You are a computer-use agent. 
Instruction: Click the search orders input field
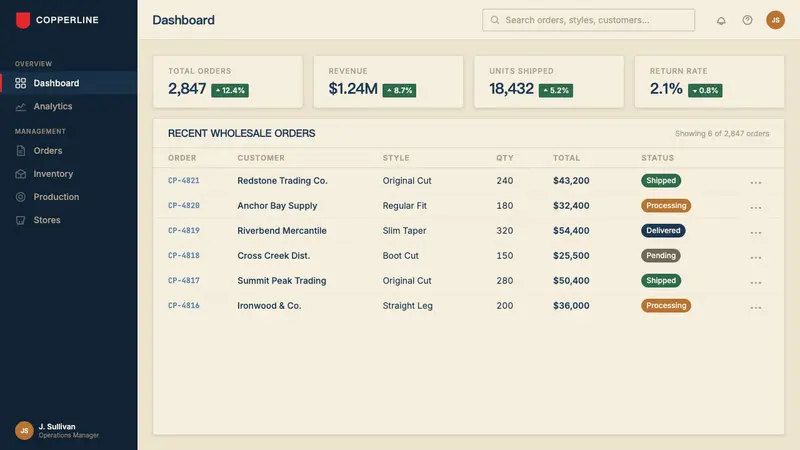pyautogui.click(x=588, y=20)
